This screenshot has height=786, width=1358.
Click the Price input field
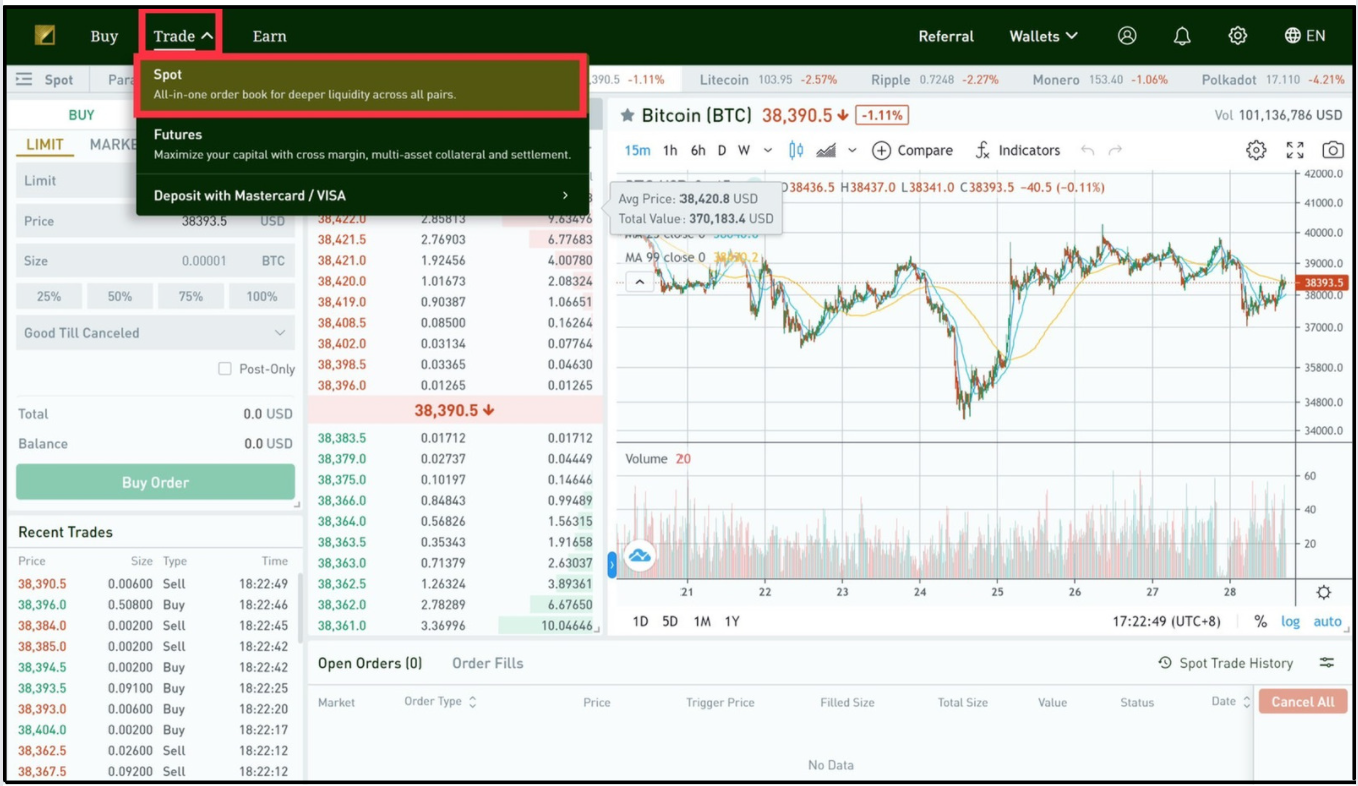(x=155, y=221)
